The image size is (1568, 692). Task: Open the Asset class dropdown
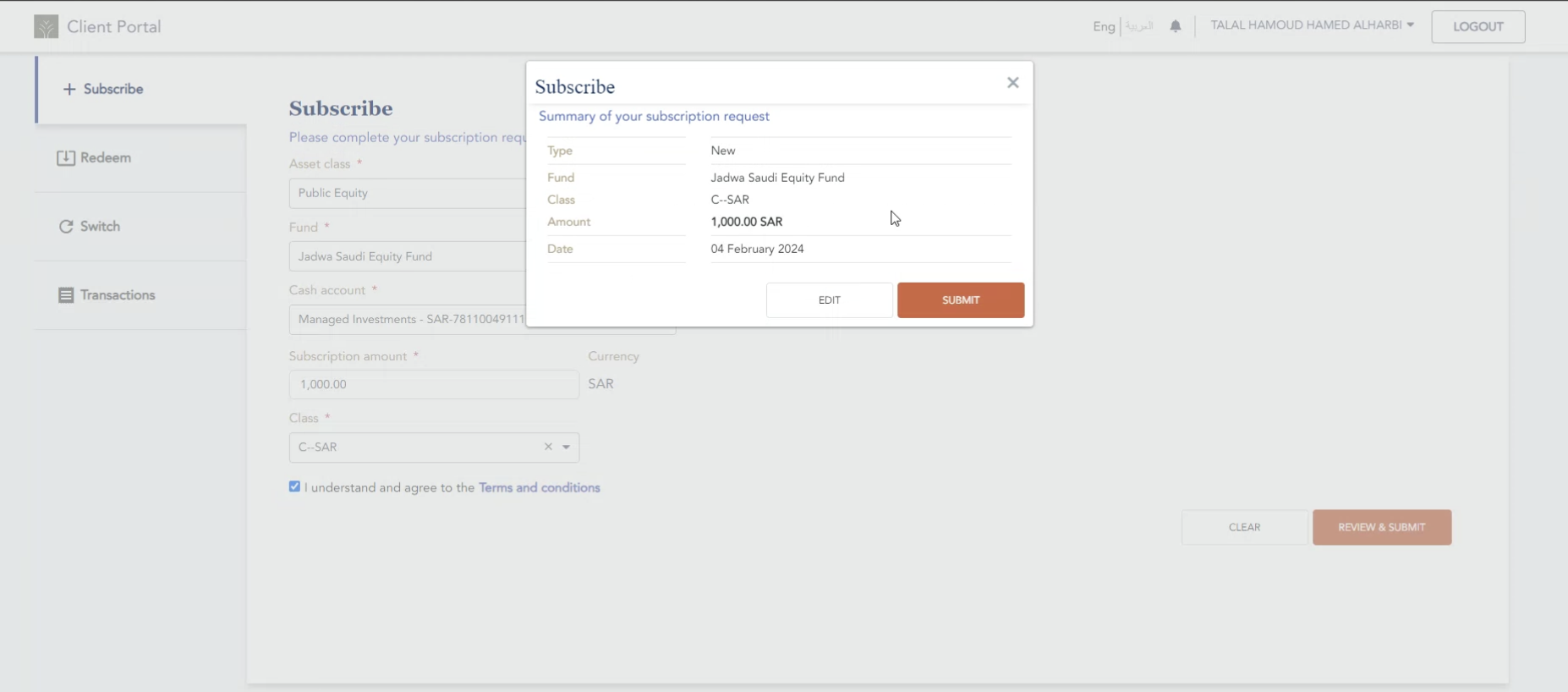(408, 193)
